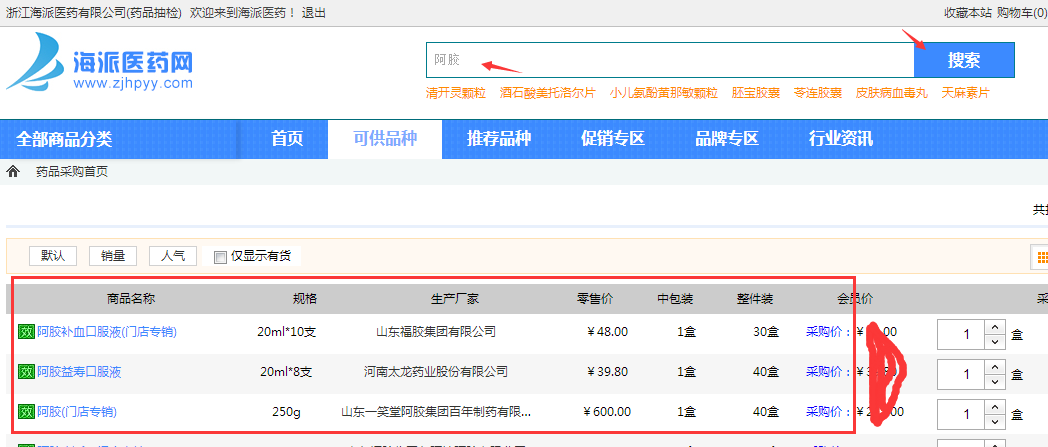This screenshot has width=1048, height=447.
Task: Increase quantity for 阿胶益寿口服液
Action: coord(995,366)
